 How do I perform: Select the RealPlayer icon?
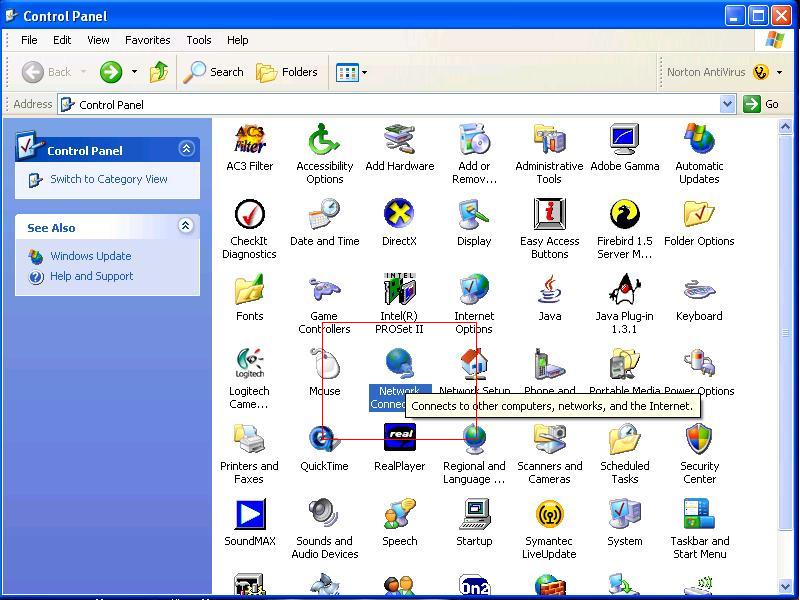tap(399, 439)
